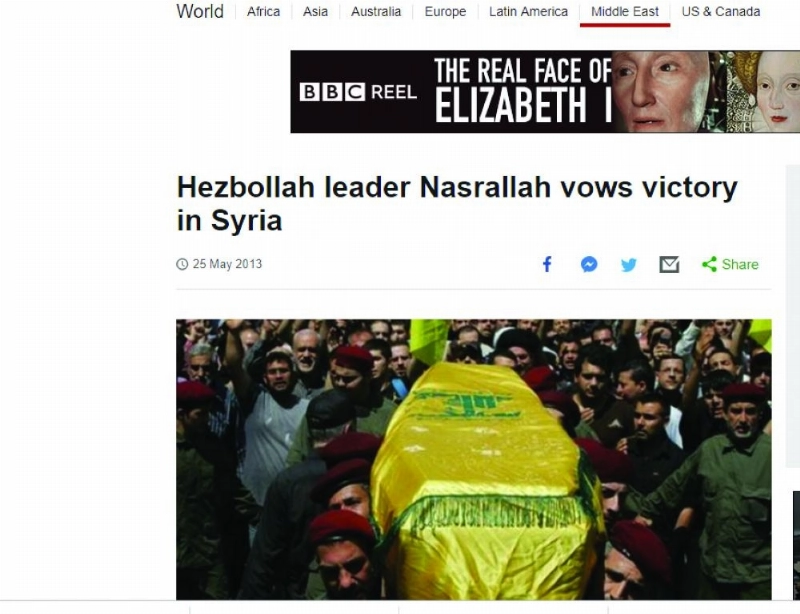Click the email envelope share icon

tap(669, 264)
